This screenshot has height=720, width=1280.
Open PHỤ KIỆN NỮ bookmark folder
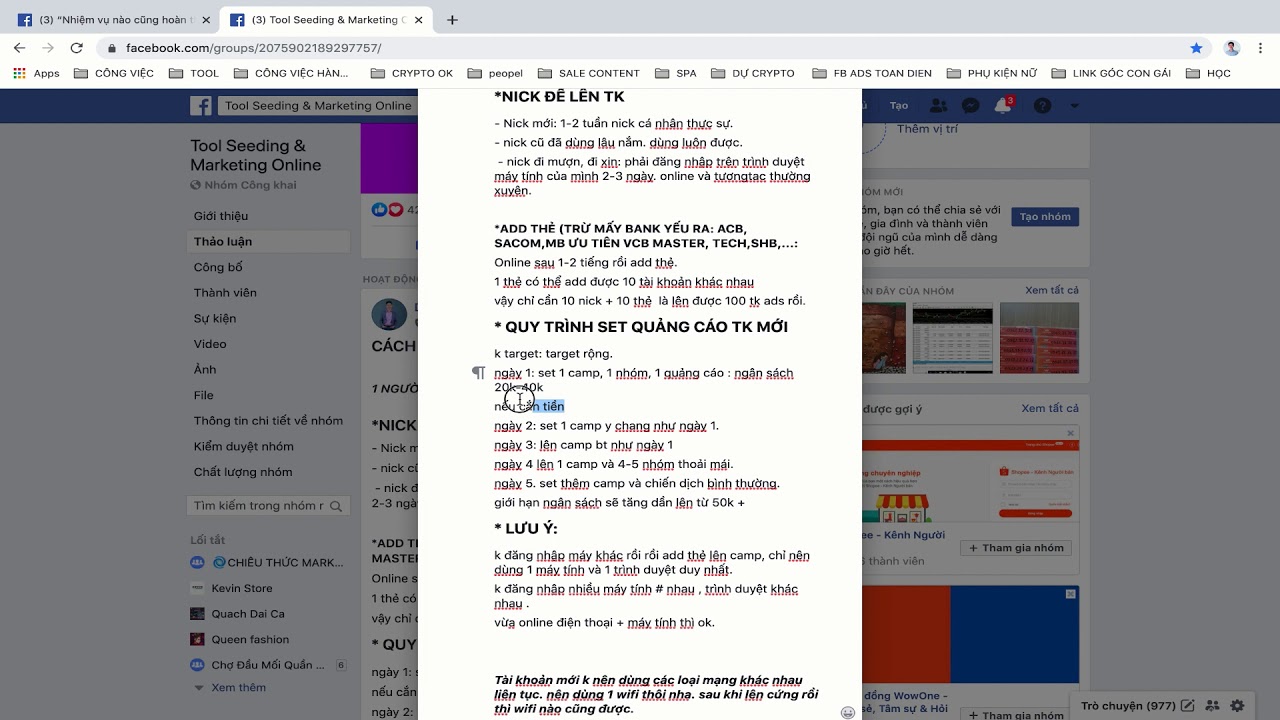click(x=991, y=73)
